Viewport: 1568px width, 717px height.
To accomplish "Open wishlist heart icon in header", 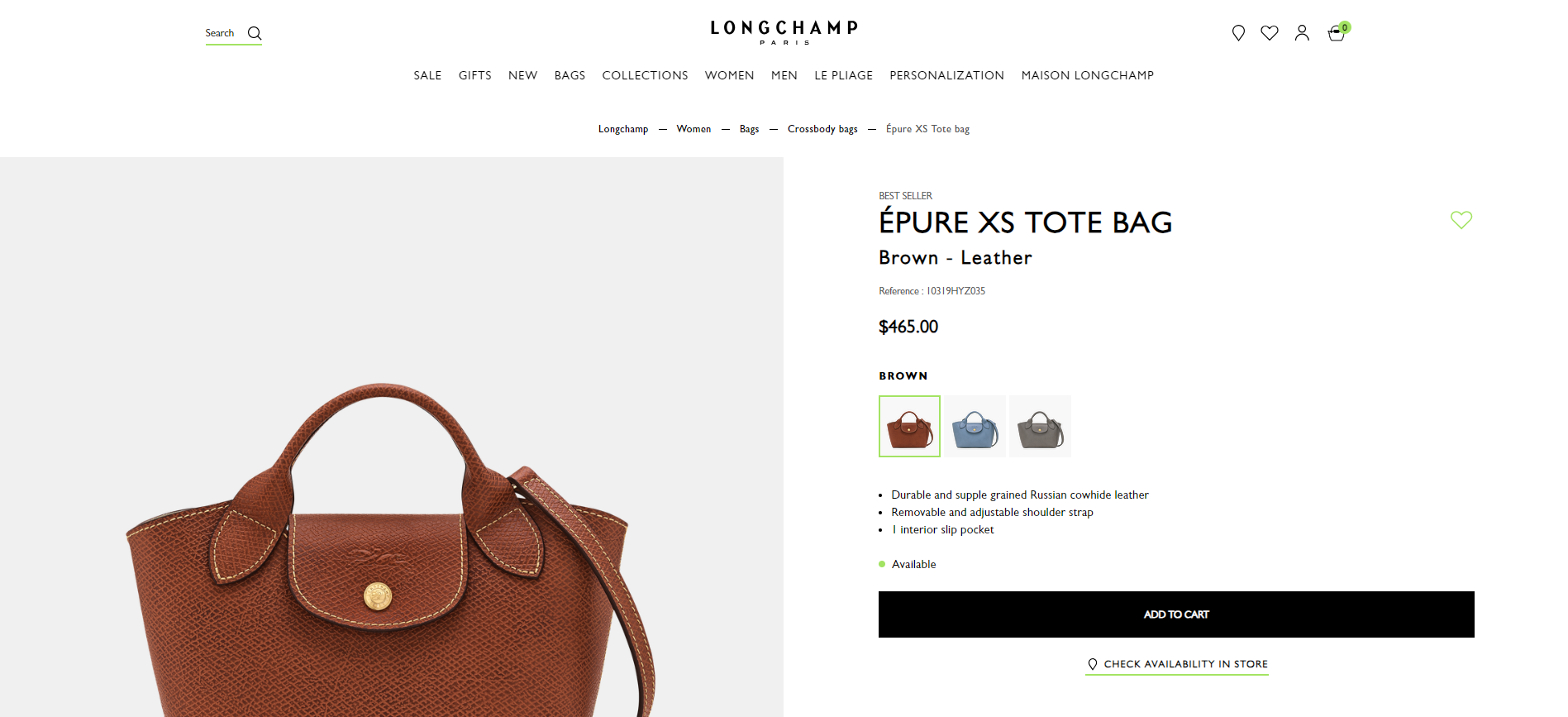I will pyautogui.click(x=1270, y=33).
